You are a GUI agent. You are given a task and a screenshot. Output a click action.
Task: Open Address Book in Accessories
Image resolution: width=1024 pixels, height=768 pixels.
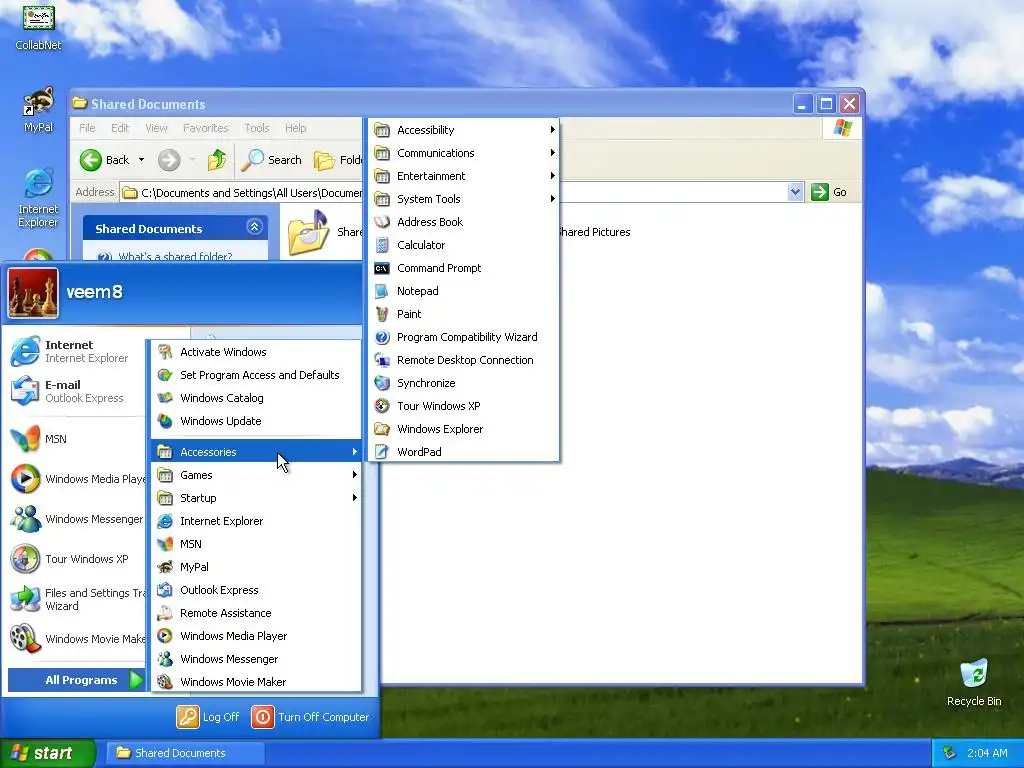464,222
